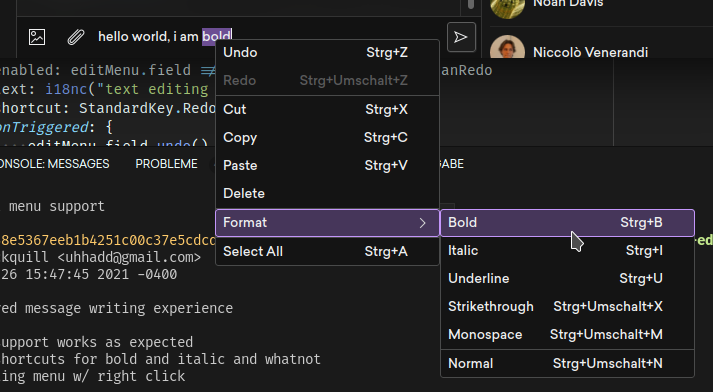Viewport: 713px width, 392px height.
Task: Apply Italic formatting from submenu
Action: coord(567,251)
